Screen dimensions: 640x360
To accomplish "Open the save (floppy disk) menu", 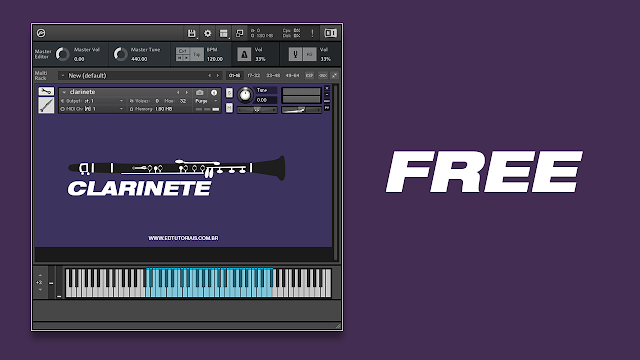I will [x=191, y=33].
